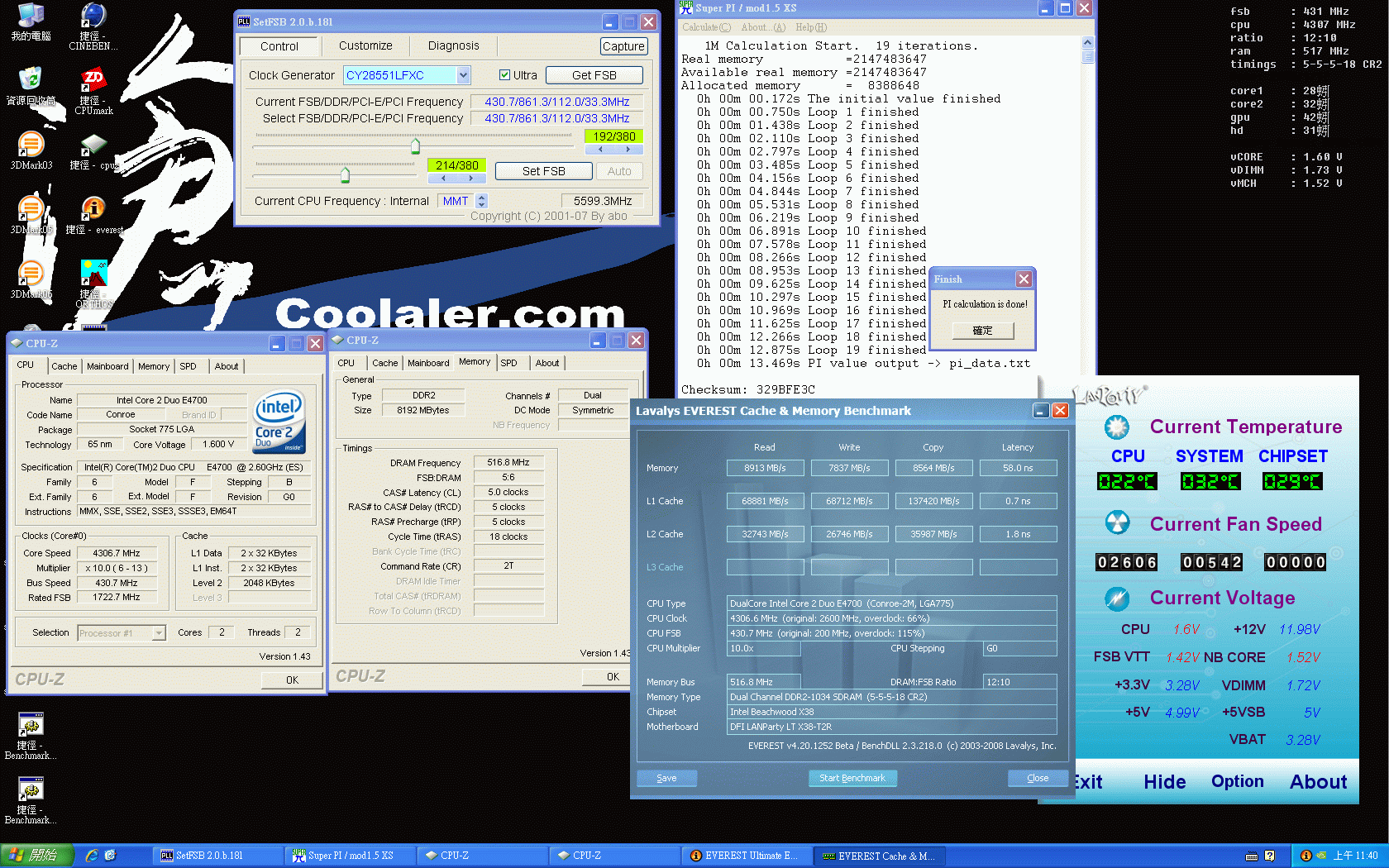Click Hide in the LANParty monitor

pyautogui.click(x=1165, y=781)
